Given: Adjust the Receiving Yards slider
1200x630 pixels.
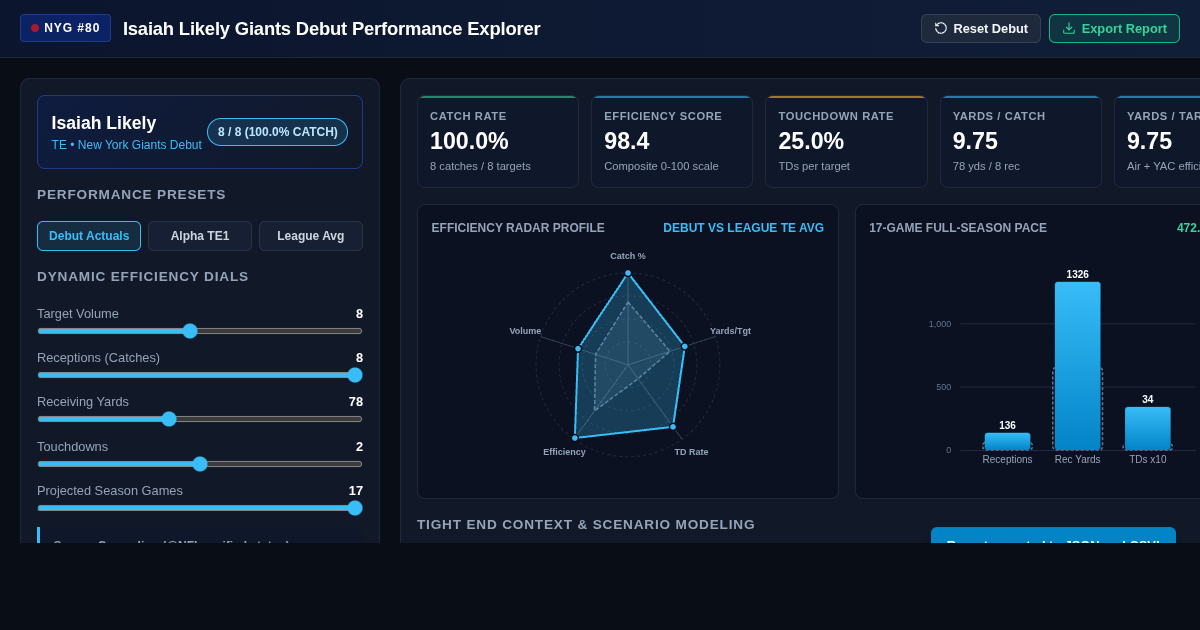Looking at the screenshot, I should tap(200, 419).
